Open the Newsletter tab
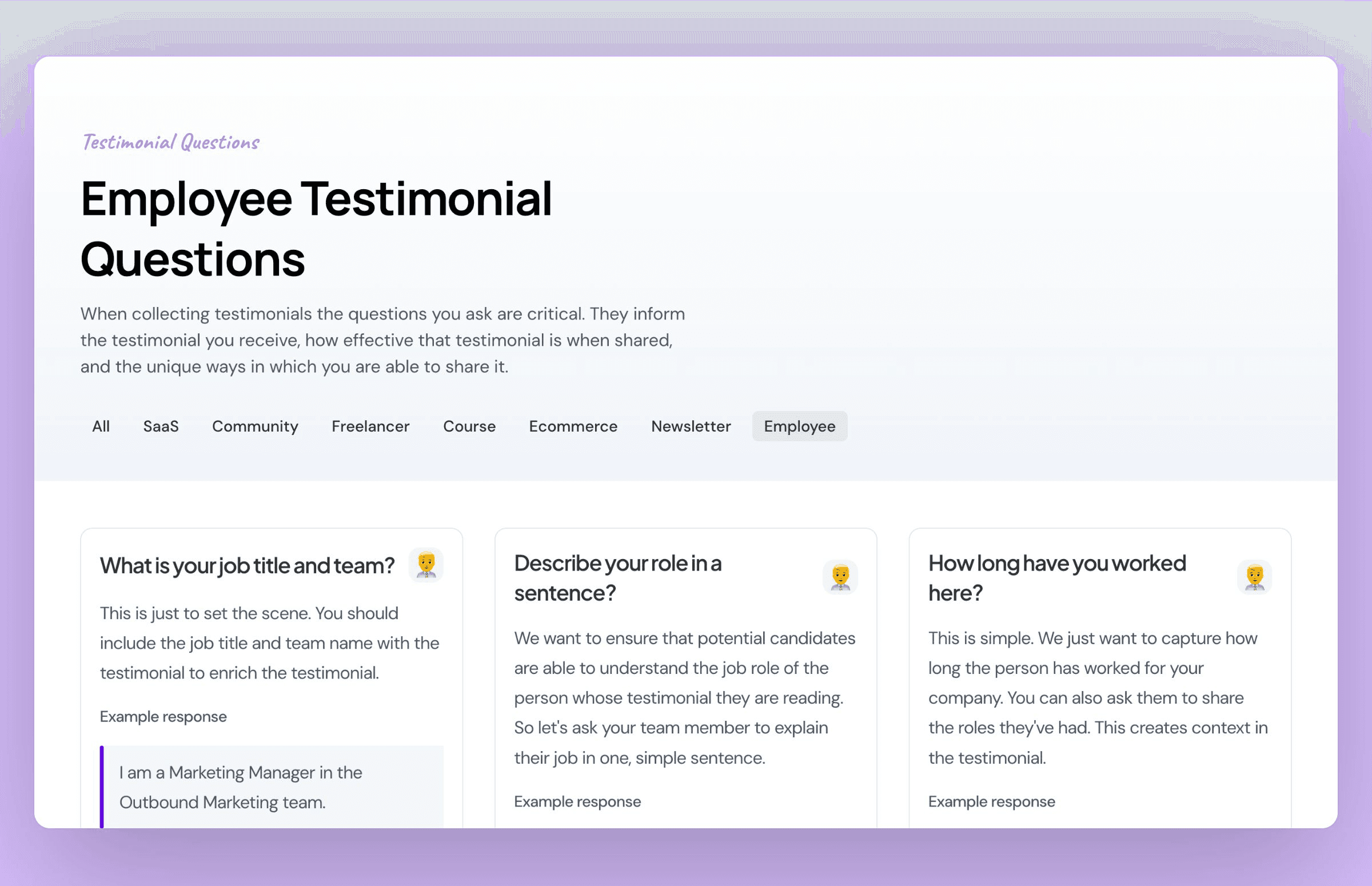This screenshot has height=886, width=1372. click(691, 426)
